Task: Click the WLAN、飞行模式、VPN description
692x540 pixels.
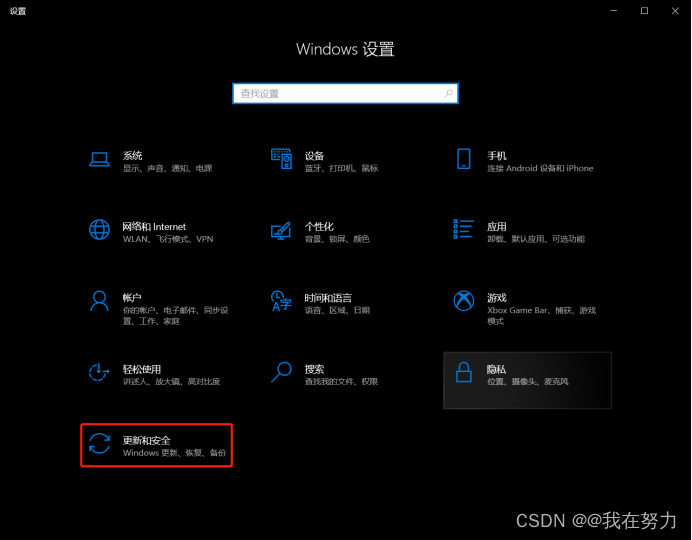Action: point(168,239)
